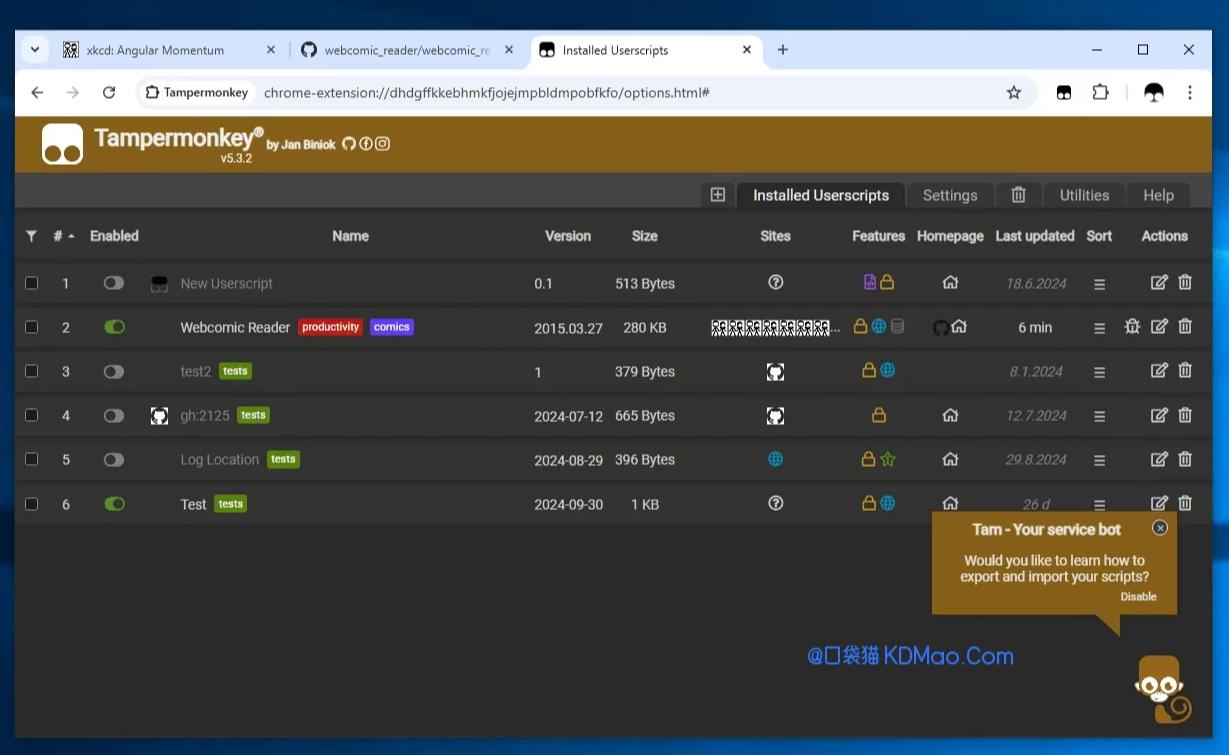Open the Chrome extensions puzzle icon
This screenshot has width=1229, height=755.
pyautogui.click(x=1101, y=92)
